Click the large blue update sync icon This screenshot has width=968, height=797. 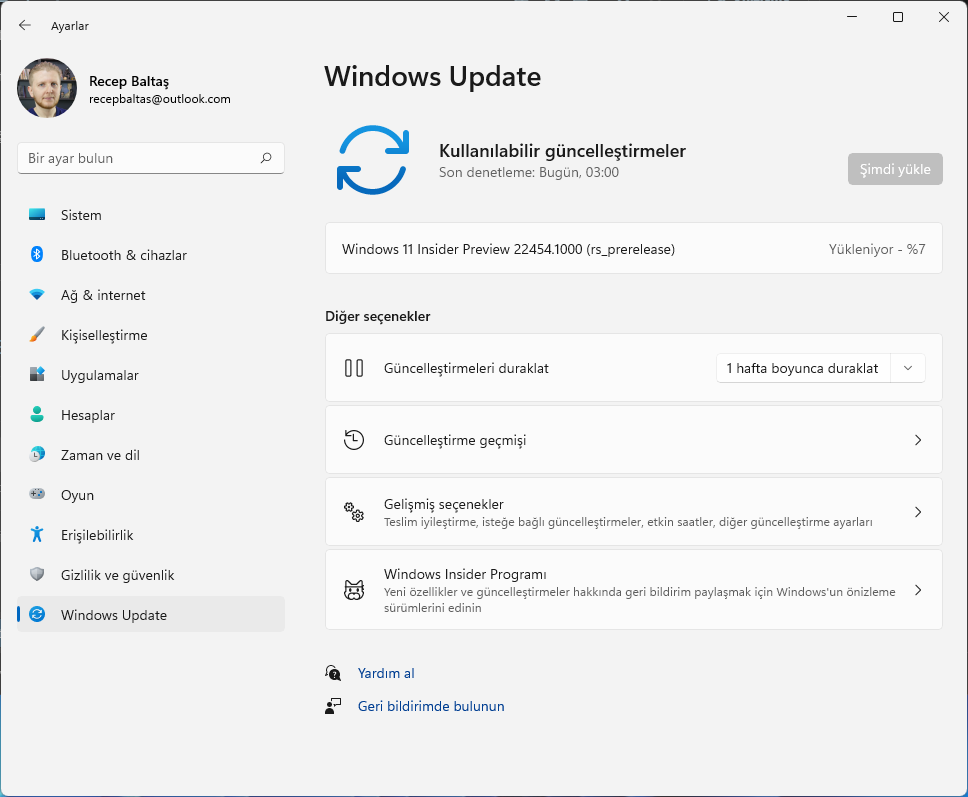coord(373,160)
